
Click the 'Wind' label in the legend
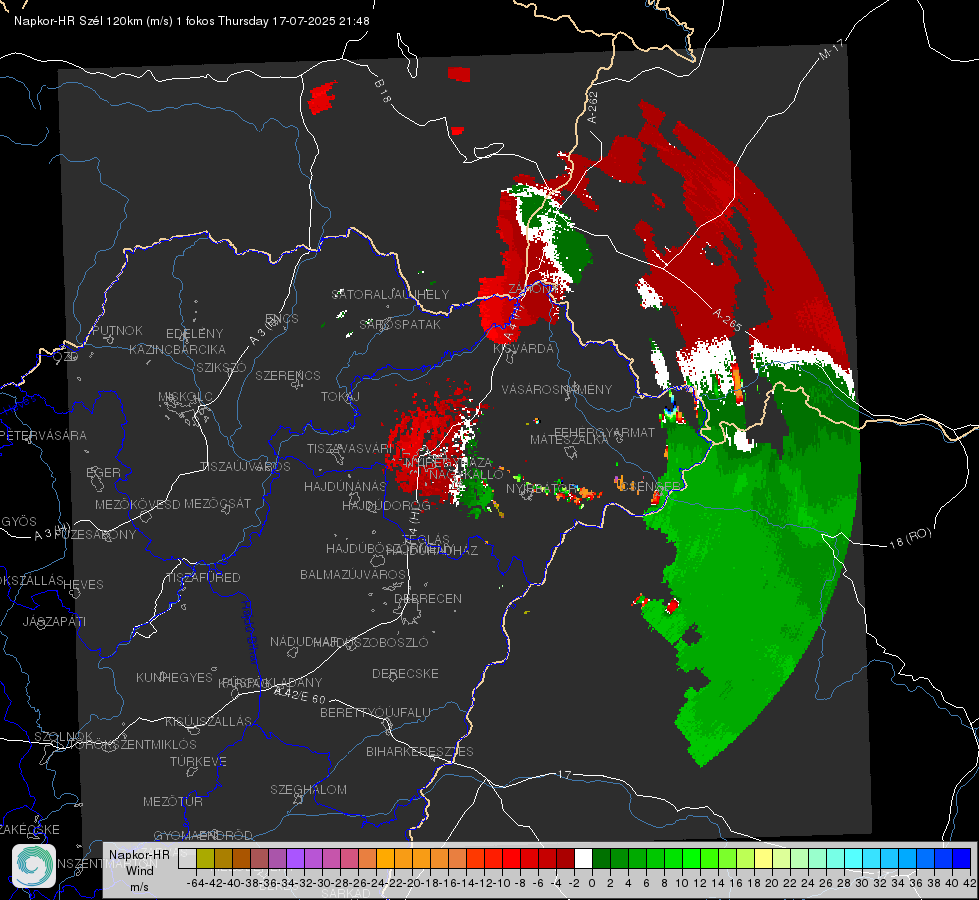point(140,870)
